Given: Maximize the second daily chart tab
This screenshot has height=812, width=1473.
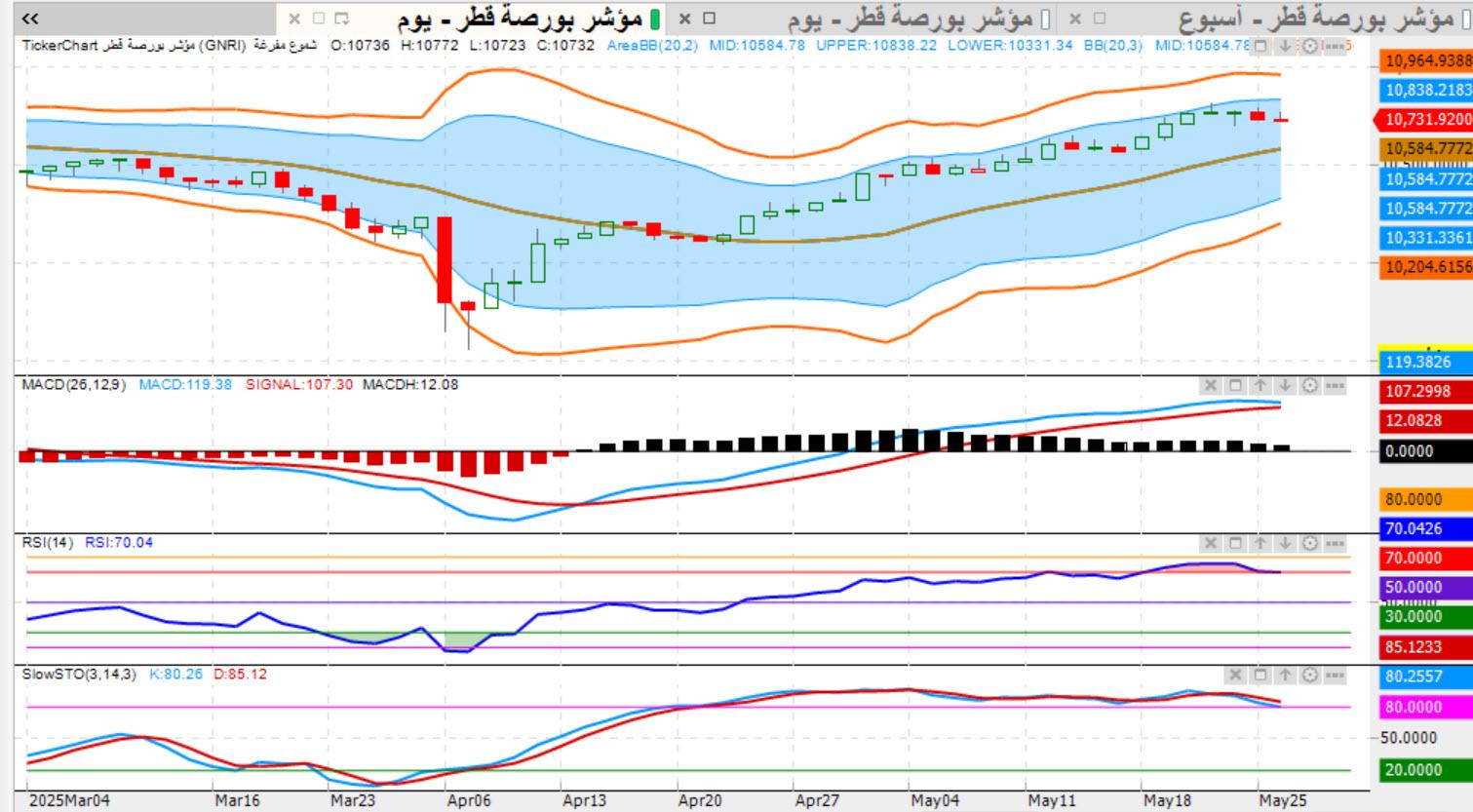Looking at the screenshot, I should point(709,19).
